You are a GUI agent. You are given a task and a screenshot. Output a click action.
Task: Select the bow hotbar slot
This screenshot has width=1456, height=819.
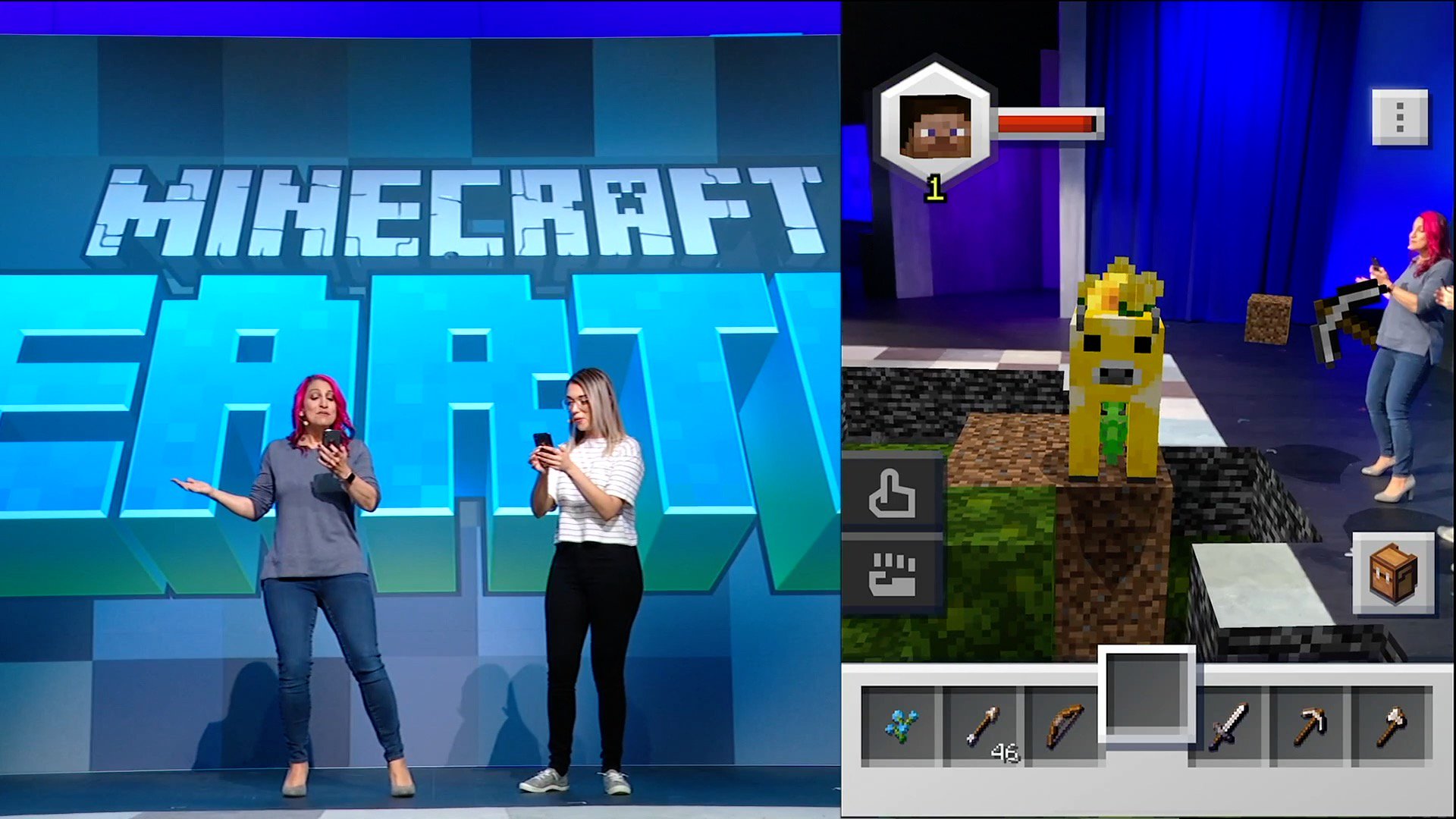[1064, 726]
